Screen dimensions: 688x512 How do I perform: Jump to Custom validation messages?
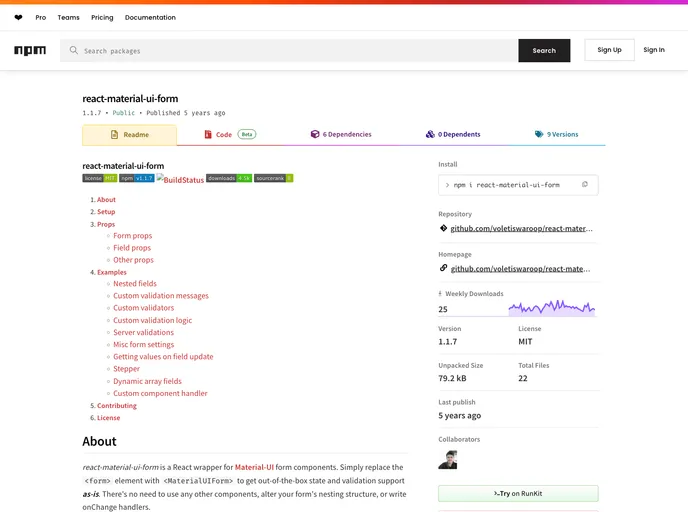[161, 296]
